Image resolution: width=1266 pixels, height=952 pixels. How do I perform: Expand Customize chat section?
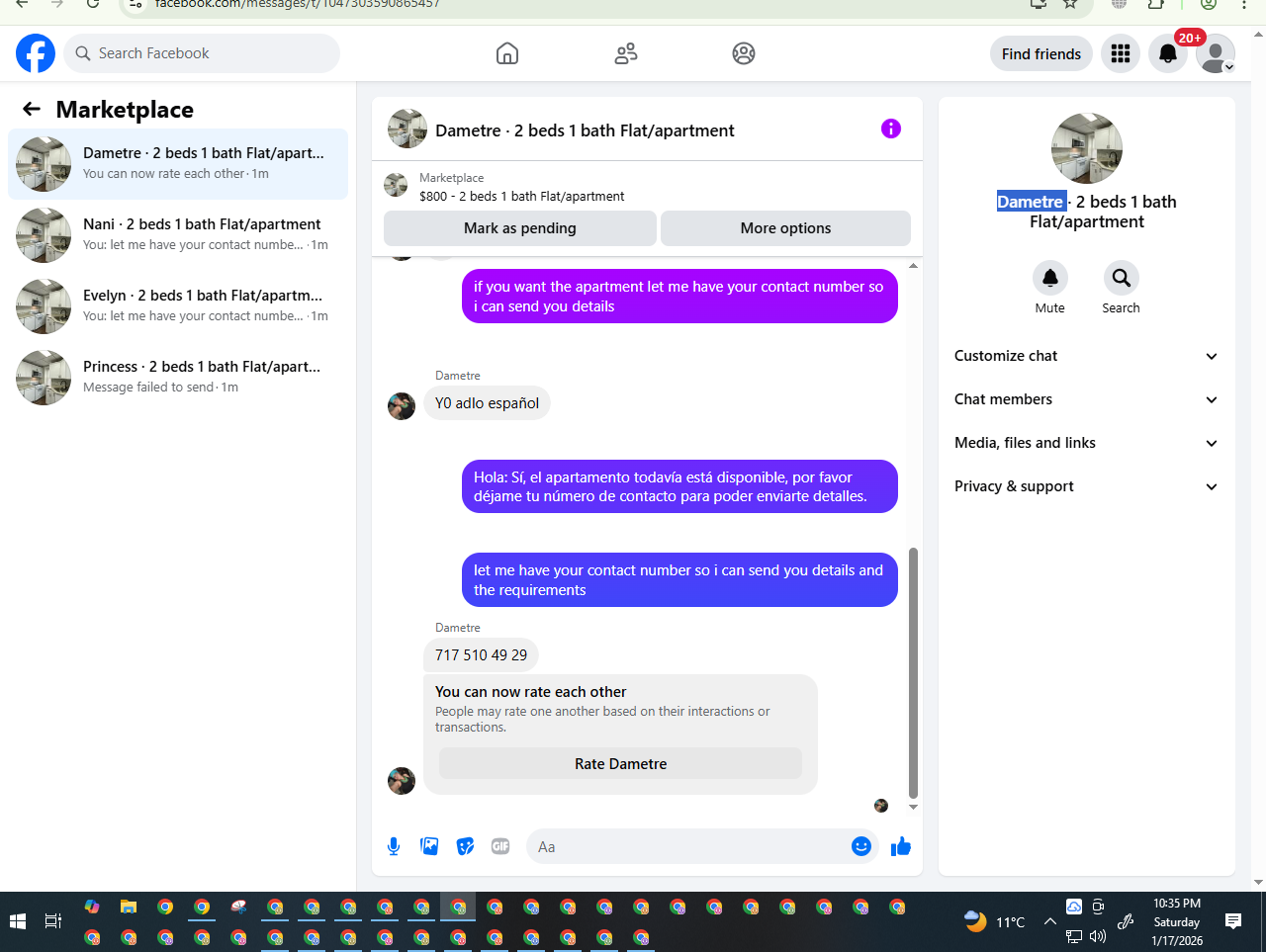click(1087, 356)
